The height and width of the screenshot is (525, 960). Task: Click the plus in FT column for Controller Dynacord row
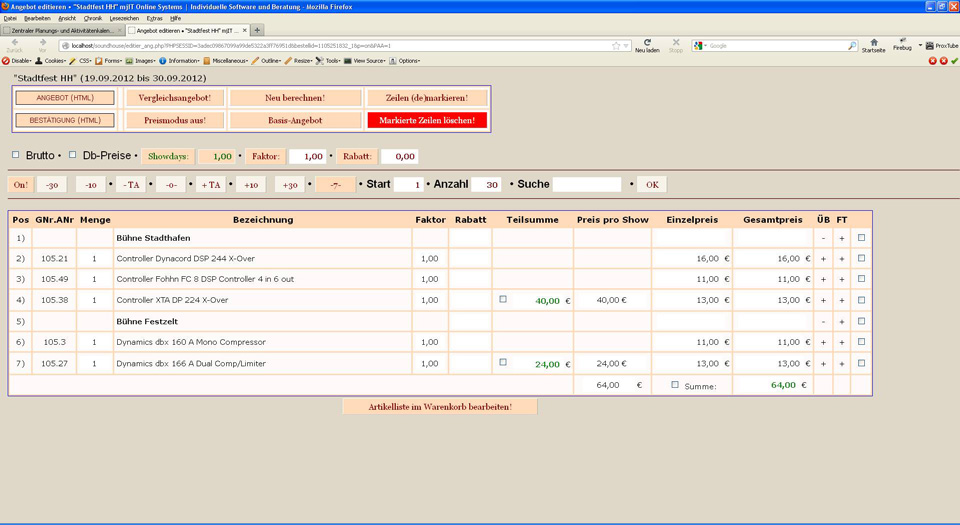click(x=842, y=259)
